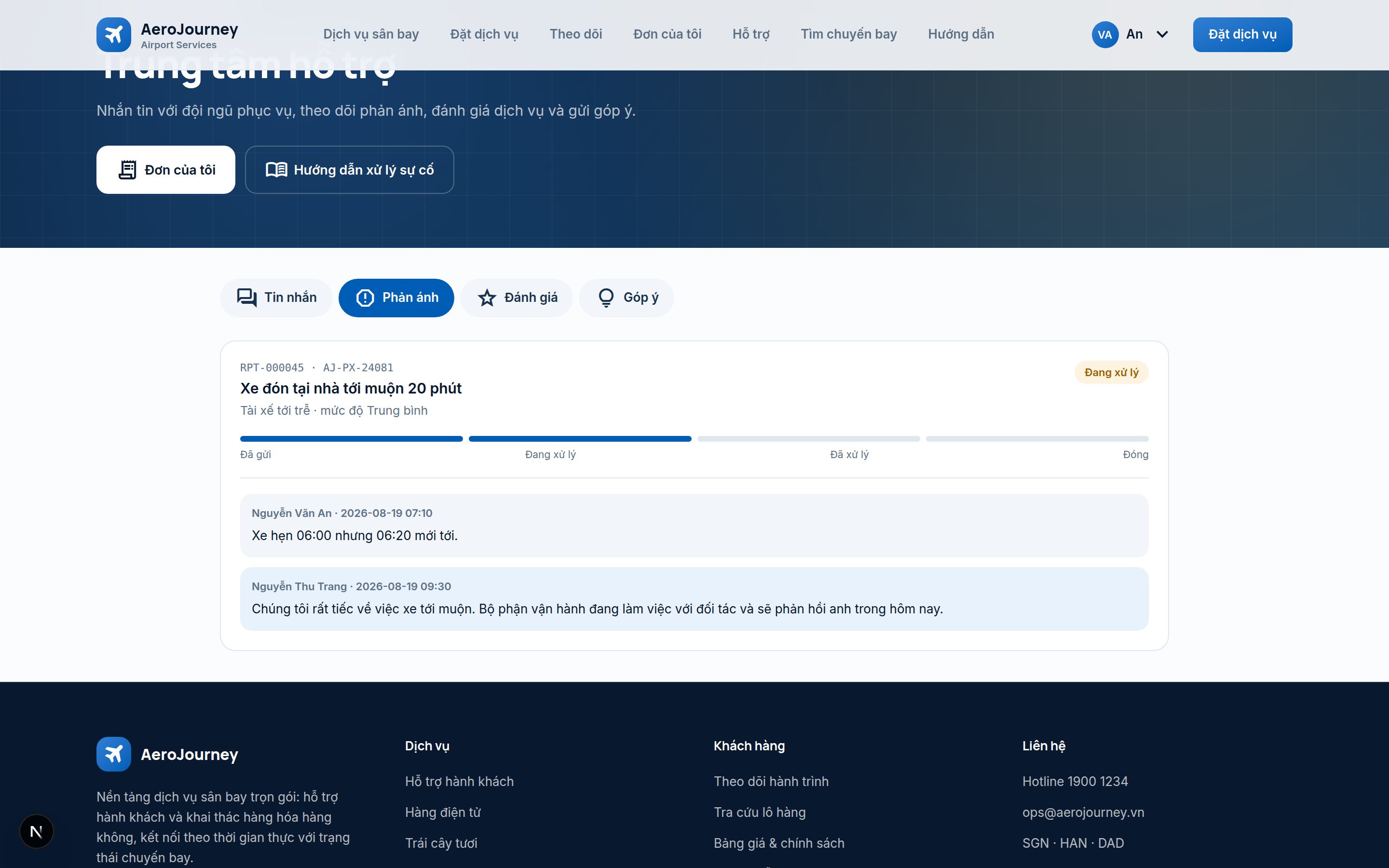
Task: Click title Xe đón tại nhà tới muộn 20 phút
Action: [x=351, y=389]
